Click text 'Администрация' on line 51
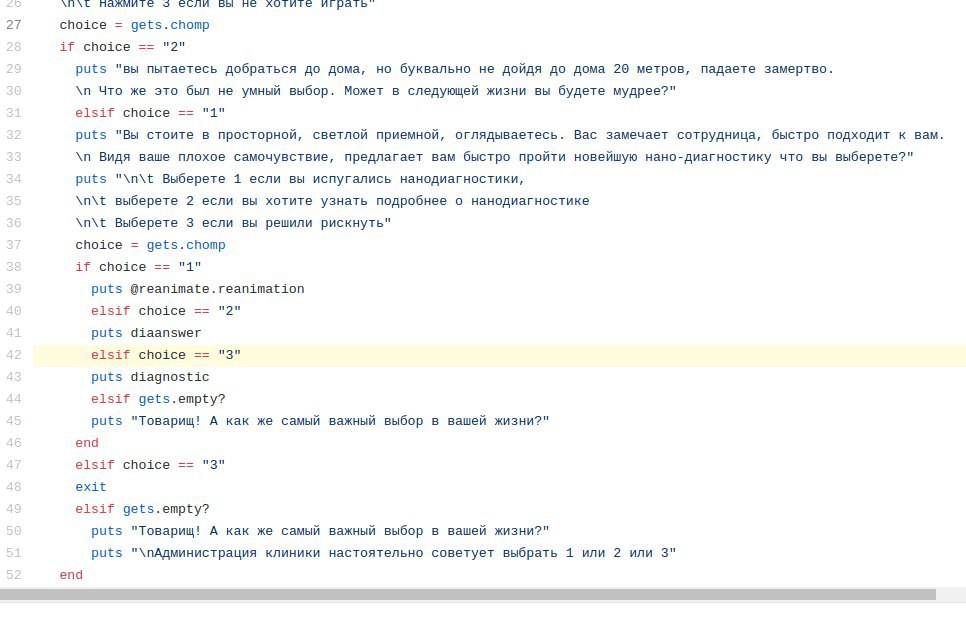 coord(206,554)
